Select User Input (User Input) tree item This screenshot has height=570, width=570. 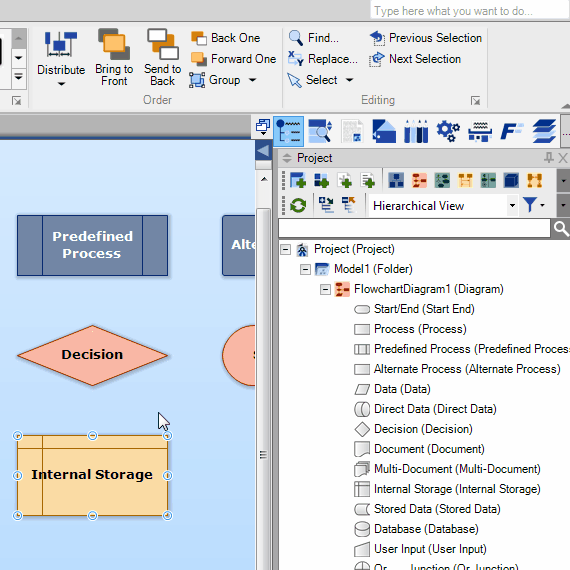pos(421,549)
